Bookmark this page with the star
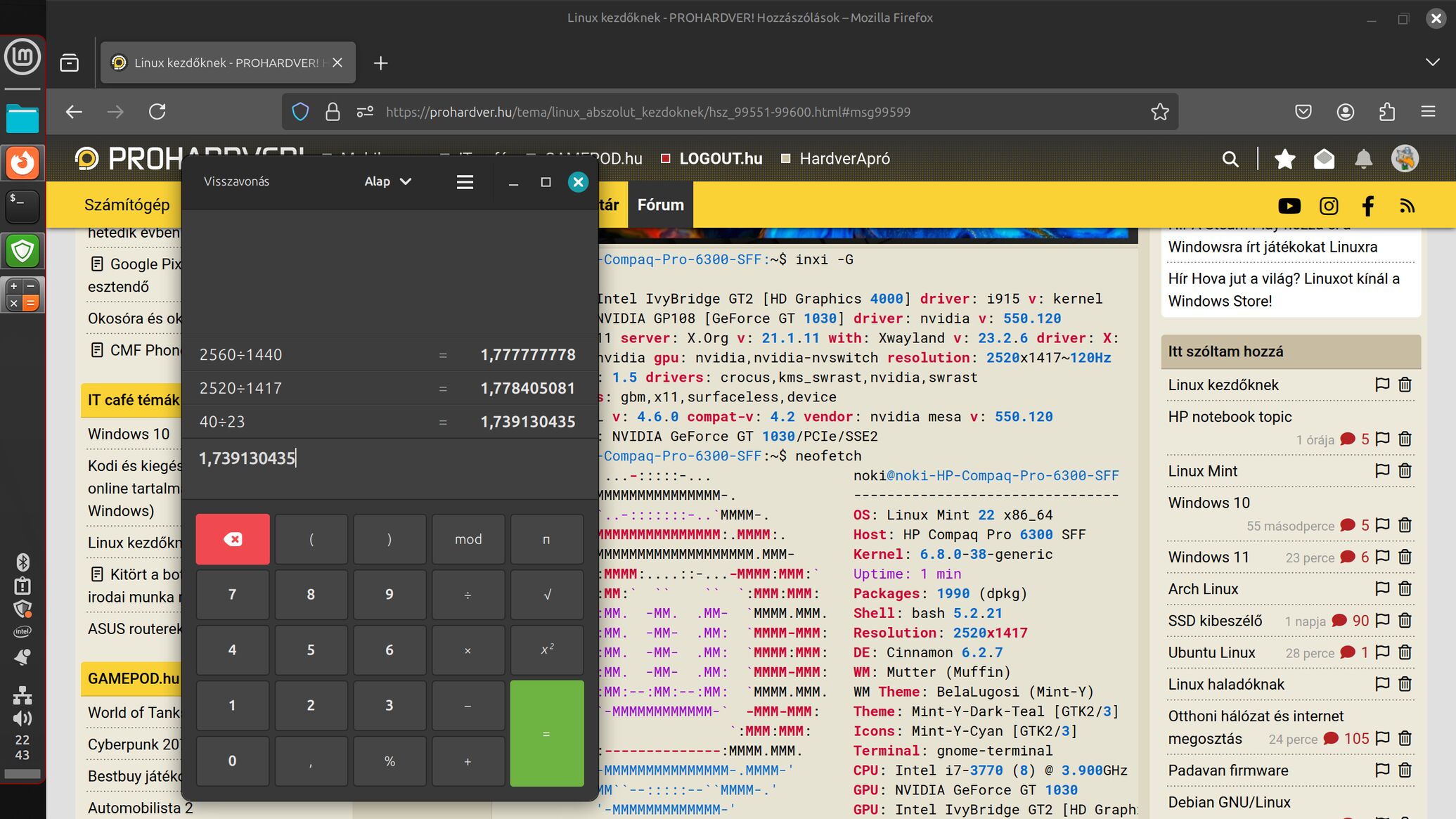The image size is (1456, 819). point(1160,112)
